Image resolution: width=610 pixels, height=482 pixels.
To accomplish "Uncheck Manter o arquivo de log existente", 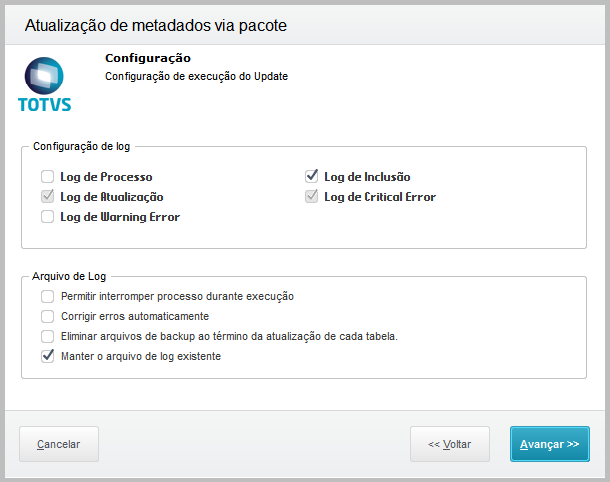I will coord(47,355).
